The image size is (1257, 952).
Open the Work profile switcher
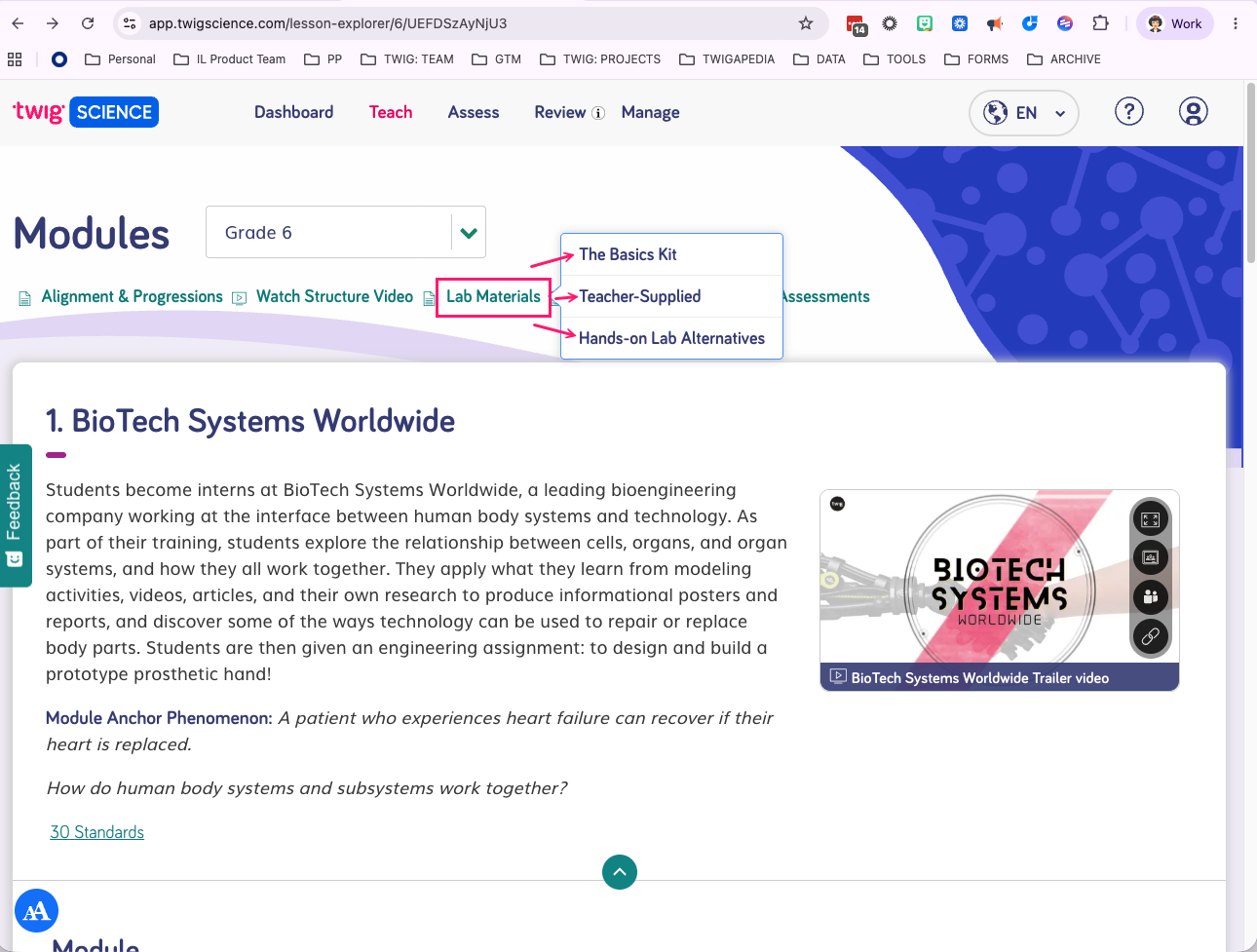coord(1175,23)
